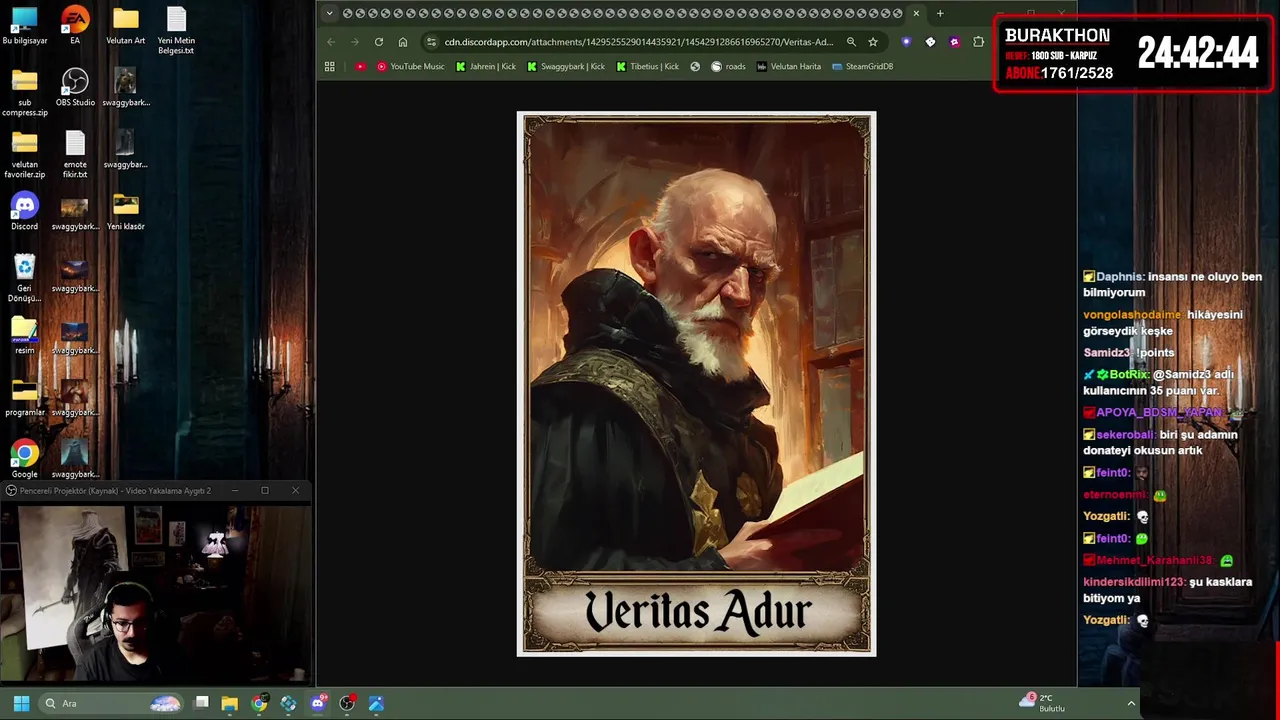Viewport: 1280px width, 720px height.
Task: Open the Velutan Art folder
Action: point(126,27)
